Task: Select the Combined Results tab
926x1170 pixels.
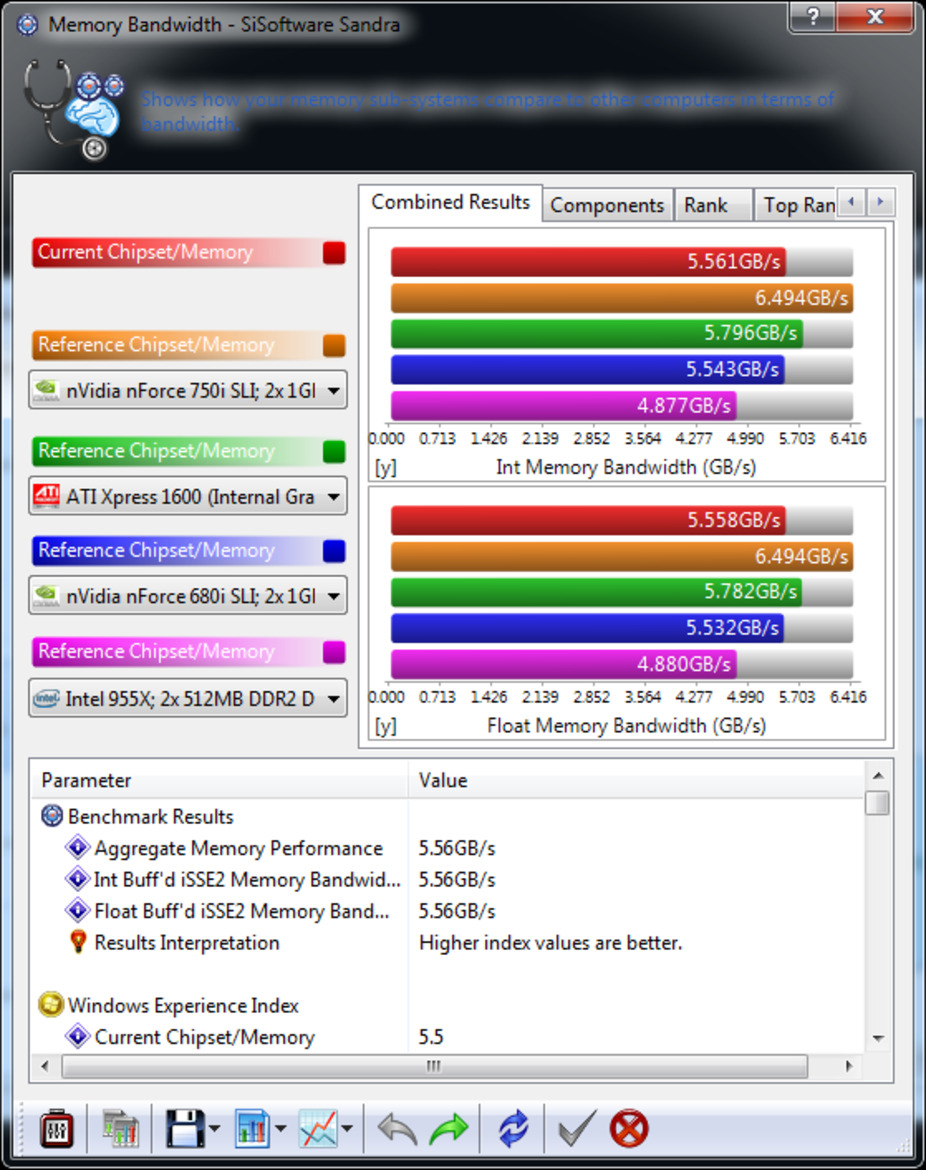Action: pos(451,202)
